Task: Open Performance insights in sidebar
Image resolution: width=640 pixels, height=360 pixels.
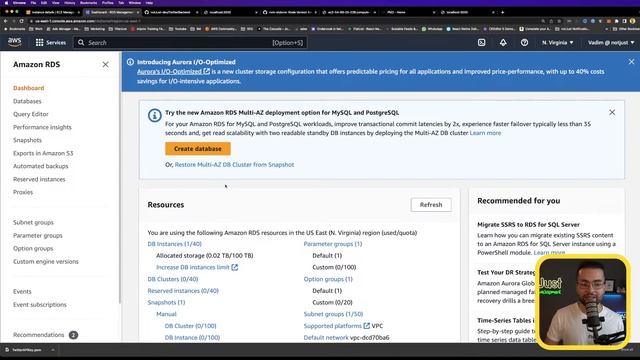Action: (42, 127)
